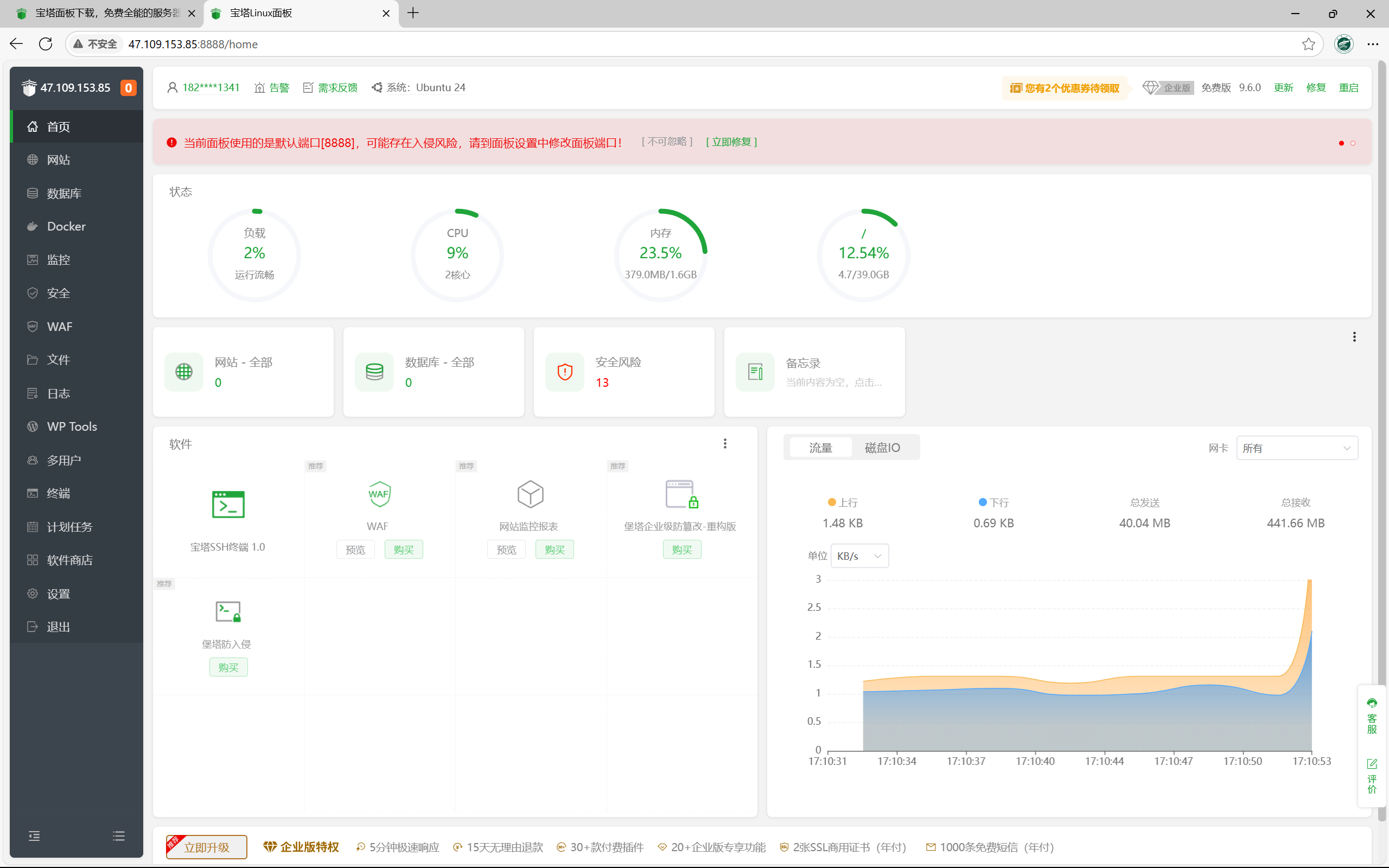Image resolution: width=1389 pixels, height=868 pixels.
Task: Open 软件商店 in the sidebar
Action: click(69, 560)
